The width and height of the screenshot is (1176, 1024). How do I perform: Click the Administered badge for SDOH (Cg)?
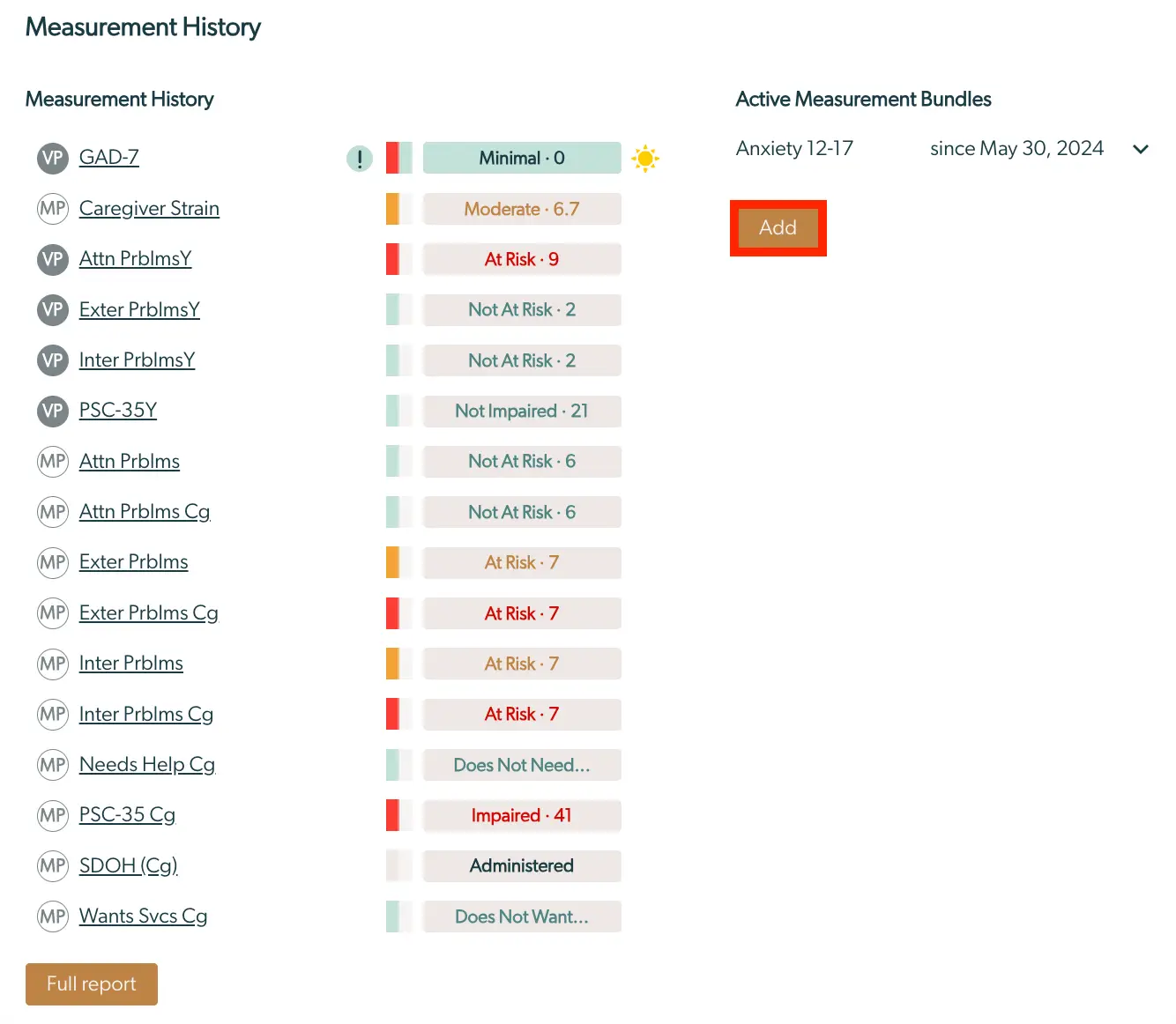click(x=522, y=865)
